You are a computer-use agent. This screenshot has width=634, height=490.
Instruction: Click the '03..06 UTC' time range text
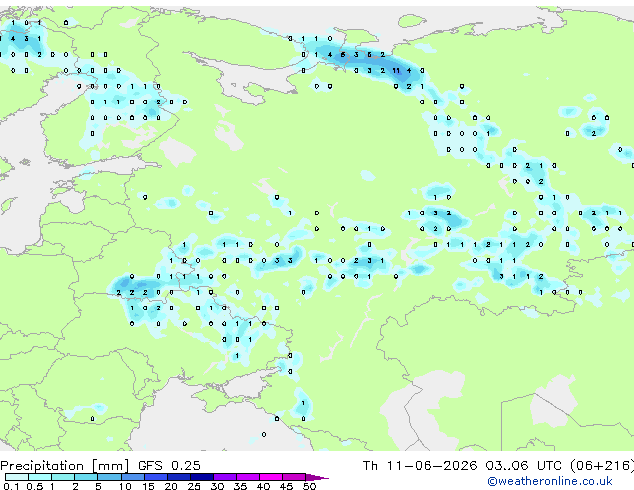[524, 466]
